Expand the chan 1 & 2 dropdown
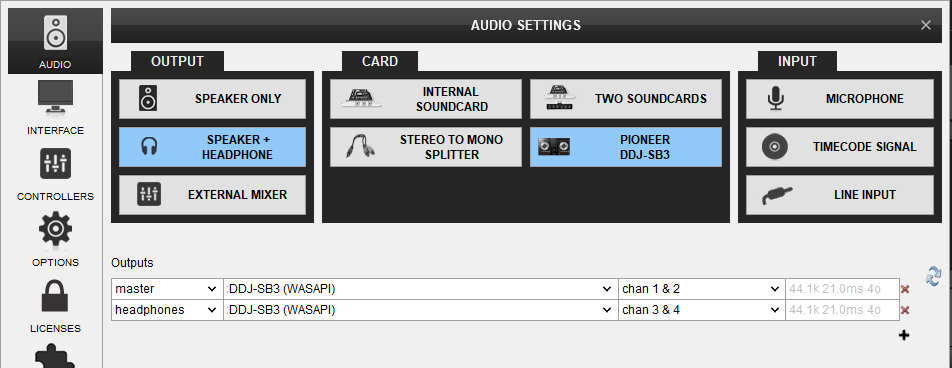Screen dimensions: 952x368 pos(701,289)
